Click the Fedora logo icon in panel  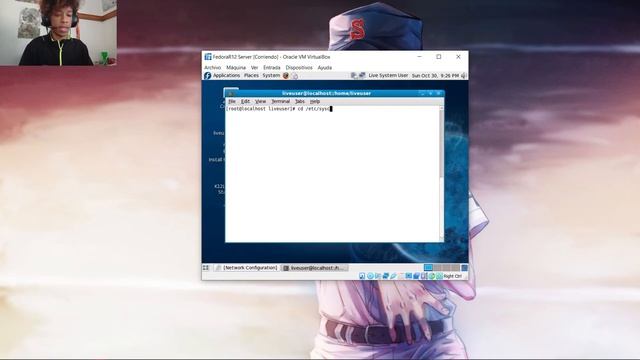pos(208,76)
